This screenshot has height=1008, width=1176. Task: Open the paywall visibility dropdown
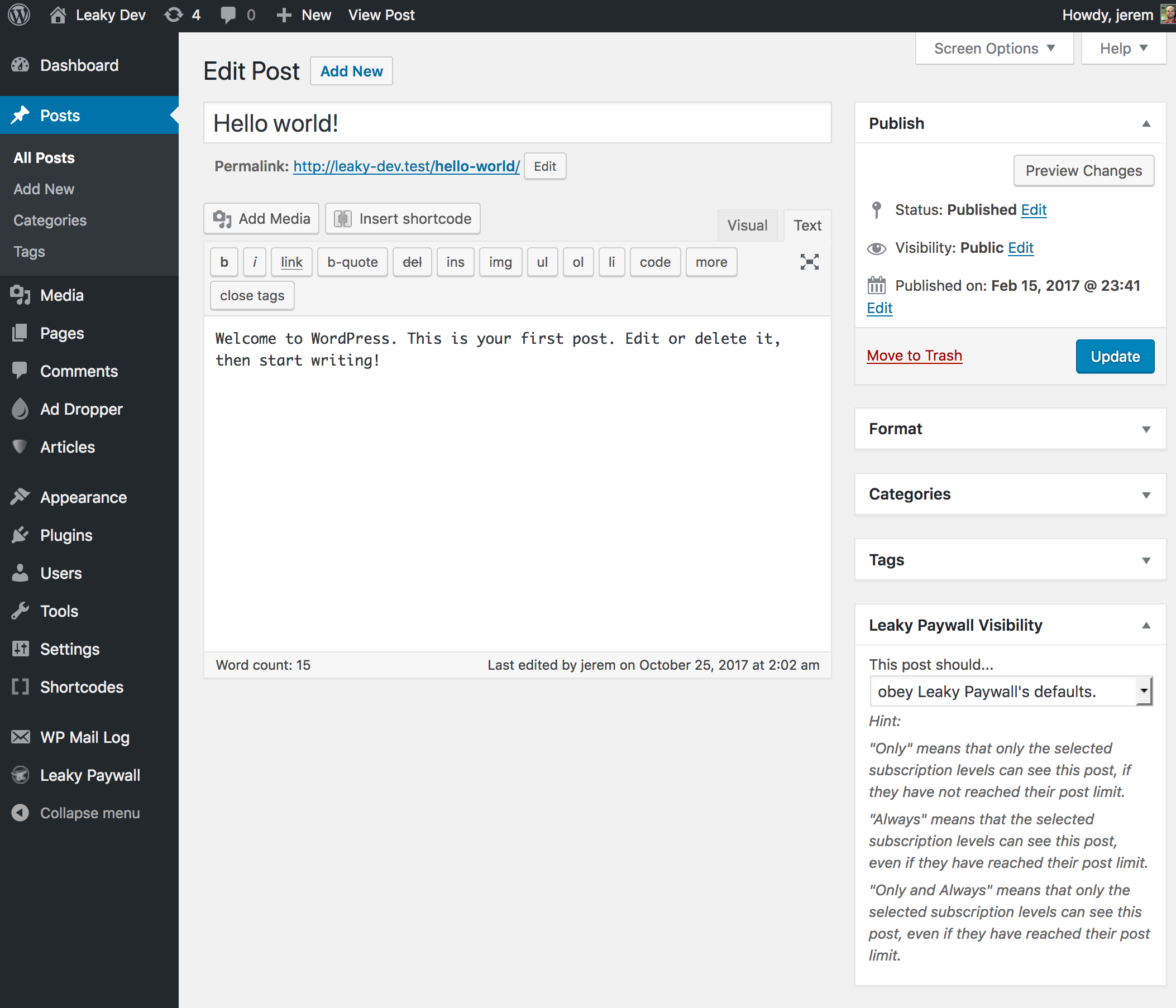[1010, 692]
